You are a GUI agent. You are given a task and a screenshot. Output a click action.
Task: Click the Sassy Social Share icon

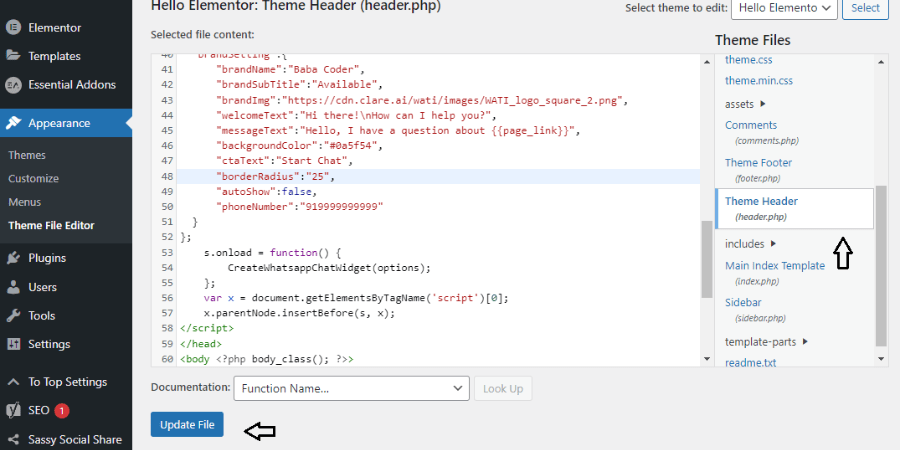click(13, 440)
